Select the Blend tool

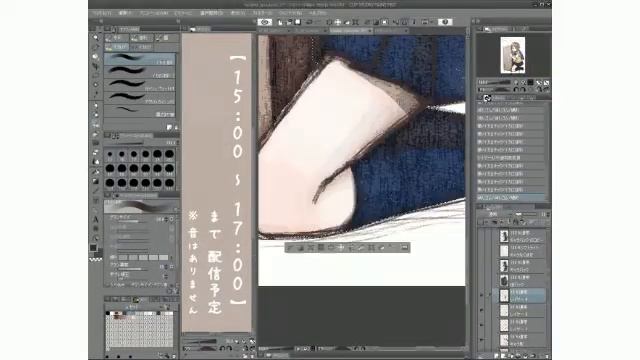click(x=96, y=162)
